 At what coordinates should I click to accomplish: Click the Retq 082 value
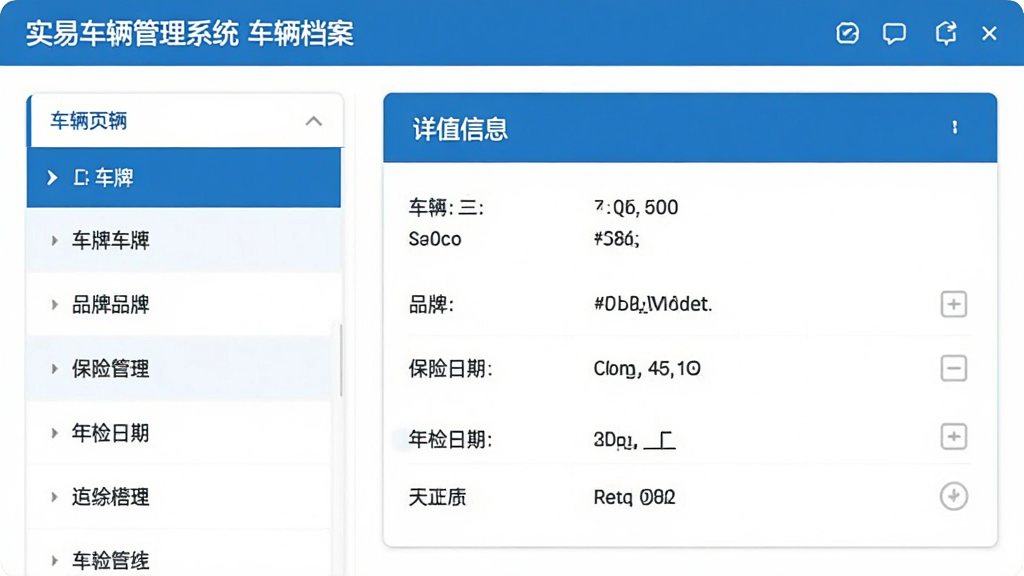click(634, 498)
